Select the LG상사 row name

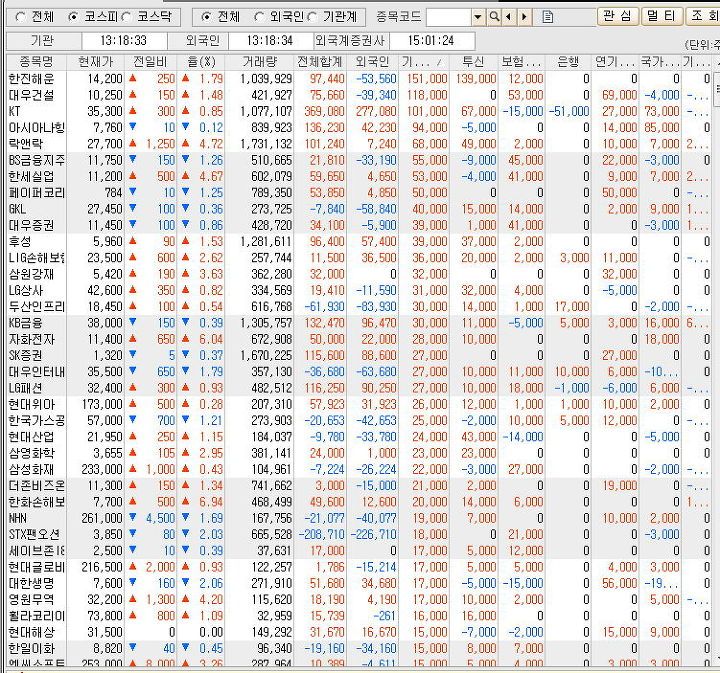(26, 291)
